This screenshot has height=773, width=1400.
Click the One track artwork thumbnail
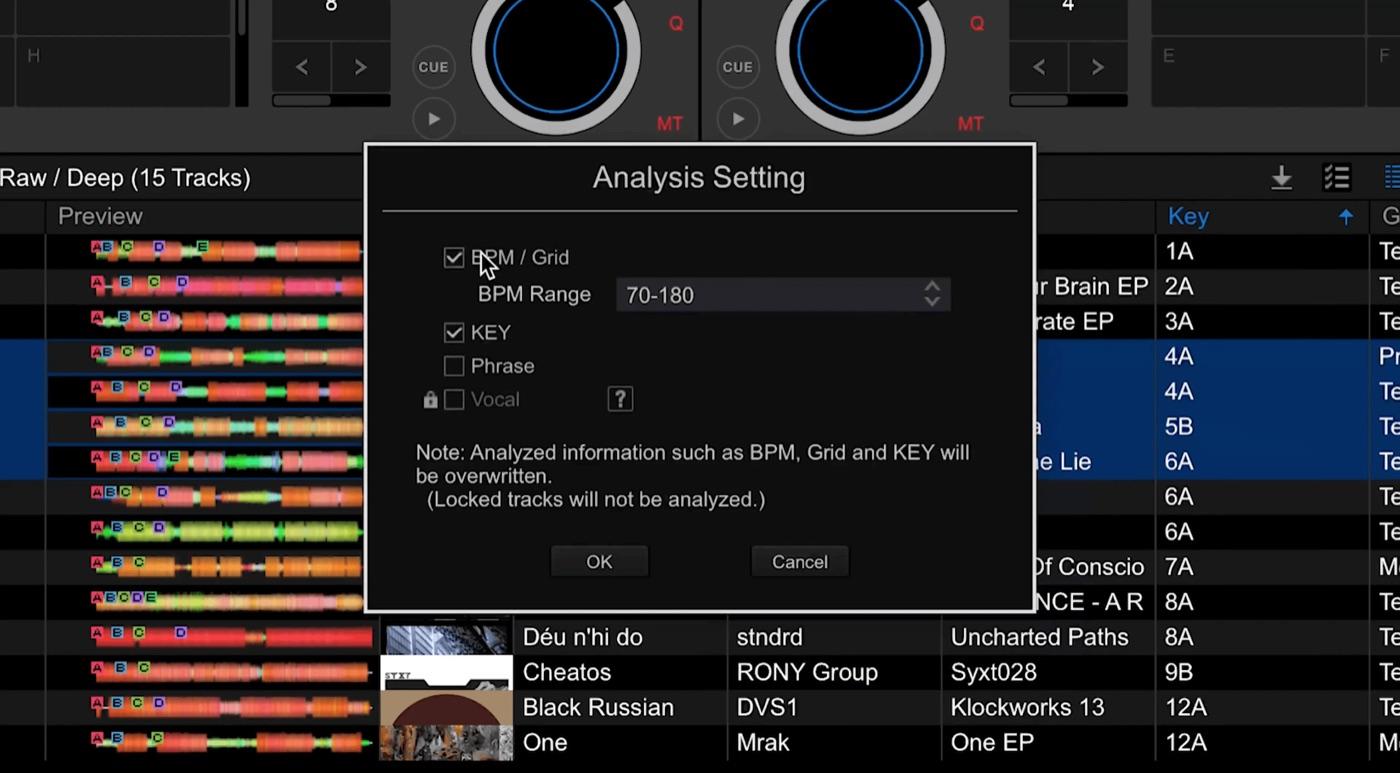446,742
